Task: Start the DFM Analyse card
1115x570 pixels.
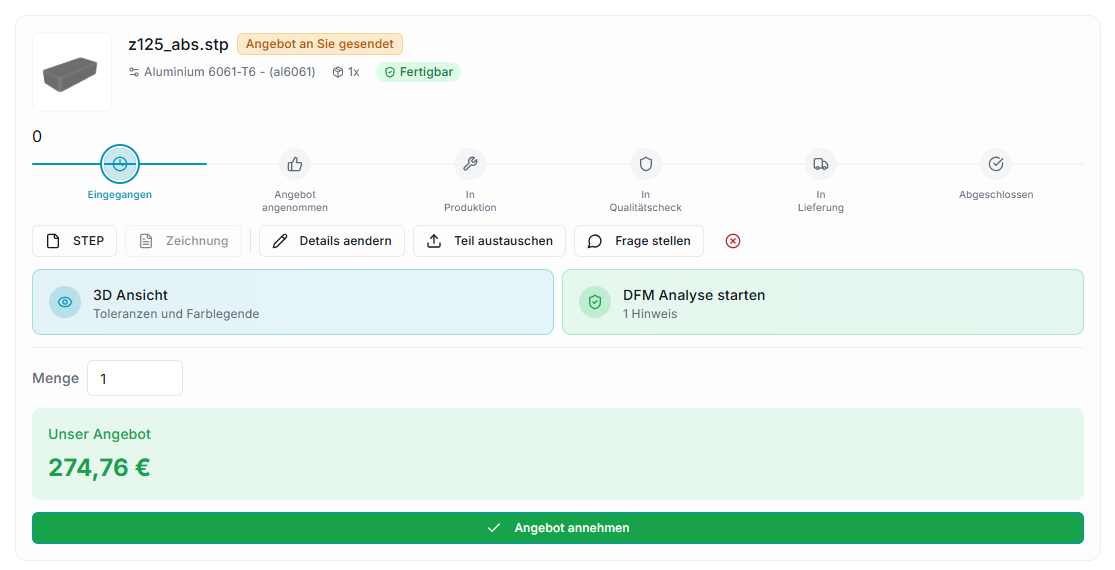Action: (x=823, y=302)
